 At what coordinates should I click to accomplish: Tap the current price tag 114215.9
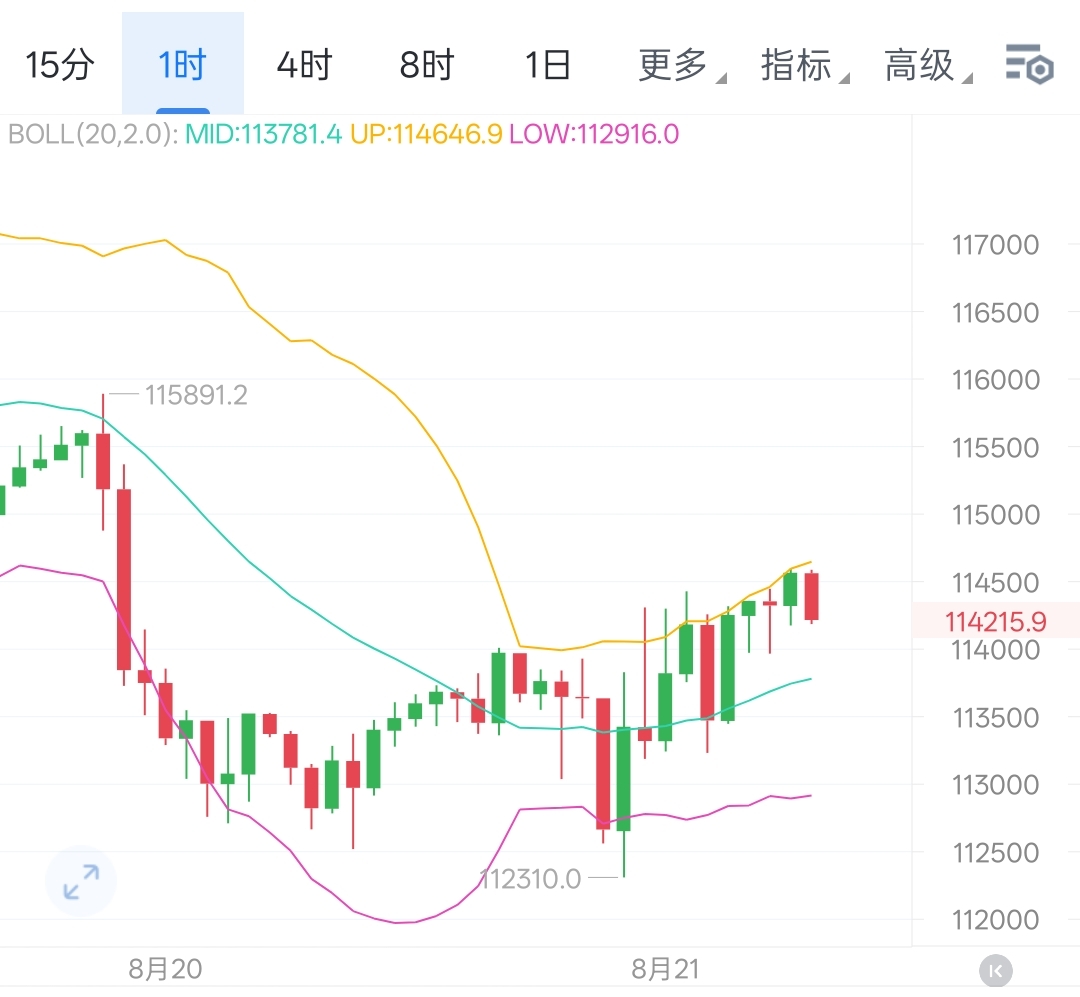(995, 622)
